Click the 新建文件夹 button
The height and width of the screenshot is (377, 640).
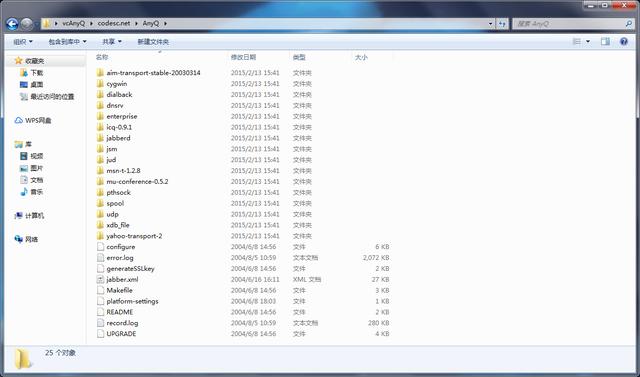tap(153, 42)
